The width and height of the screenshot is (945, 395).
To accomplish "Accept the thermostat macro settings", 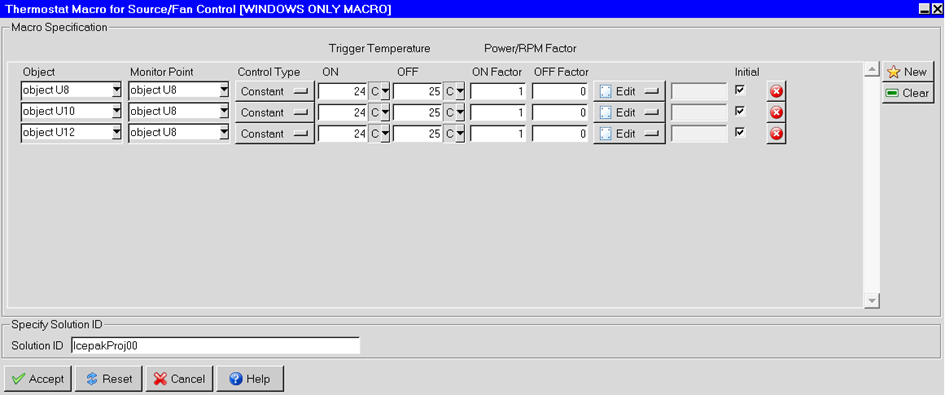I will point(38,379).
